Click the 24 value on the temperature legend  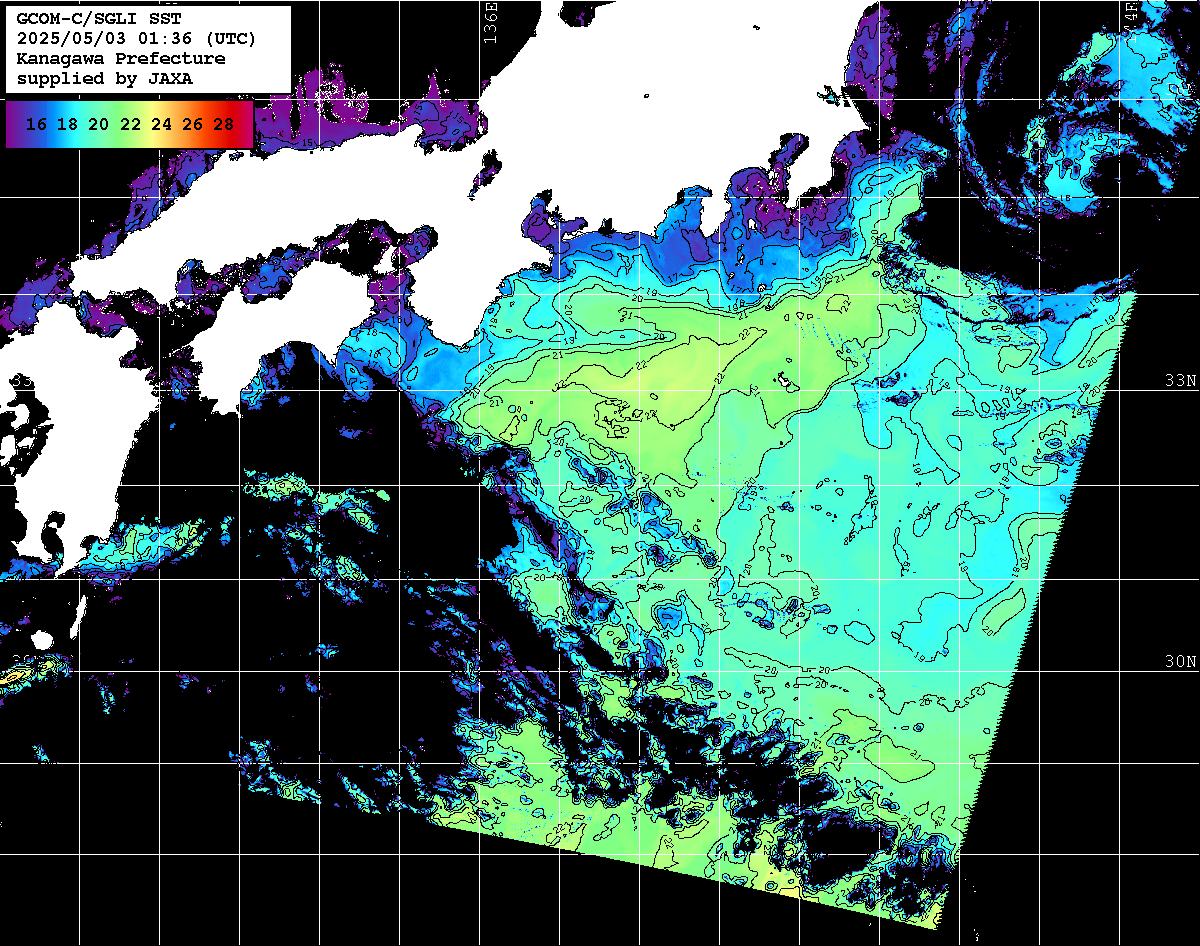[162, 125]
